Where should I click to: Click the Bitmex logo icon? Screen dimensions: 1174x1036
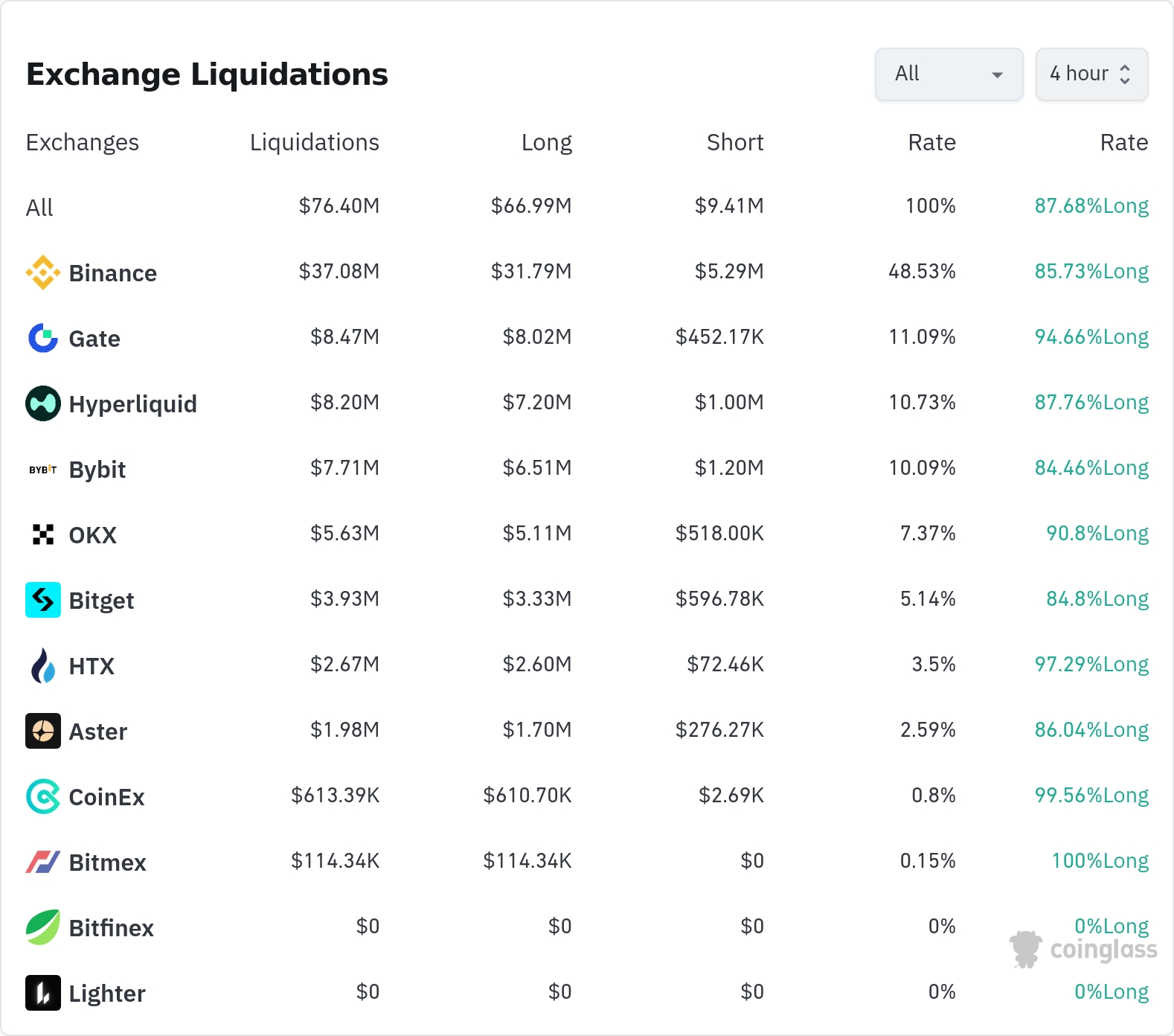coord(43,862)
